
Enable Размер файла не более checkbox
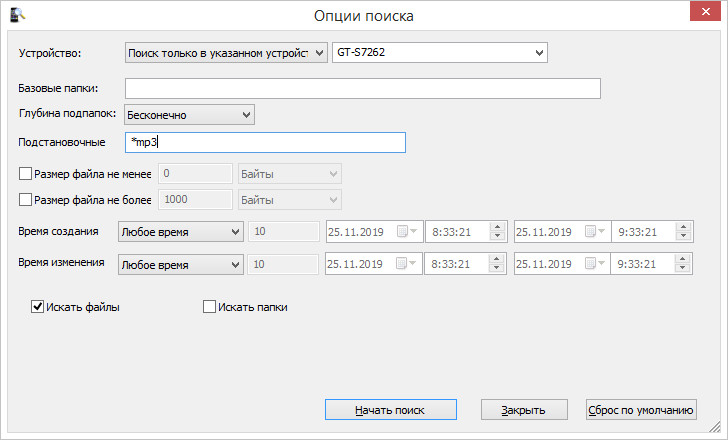click(25, 200)
